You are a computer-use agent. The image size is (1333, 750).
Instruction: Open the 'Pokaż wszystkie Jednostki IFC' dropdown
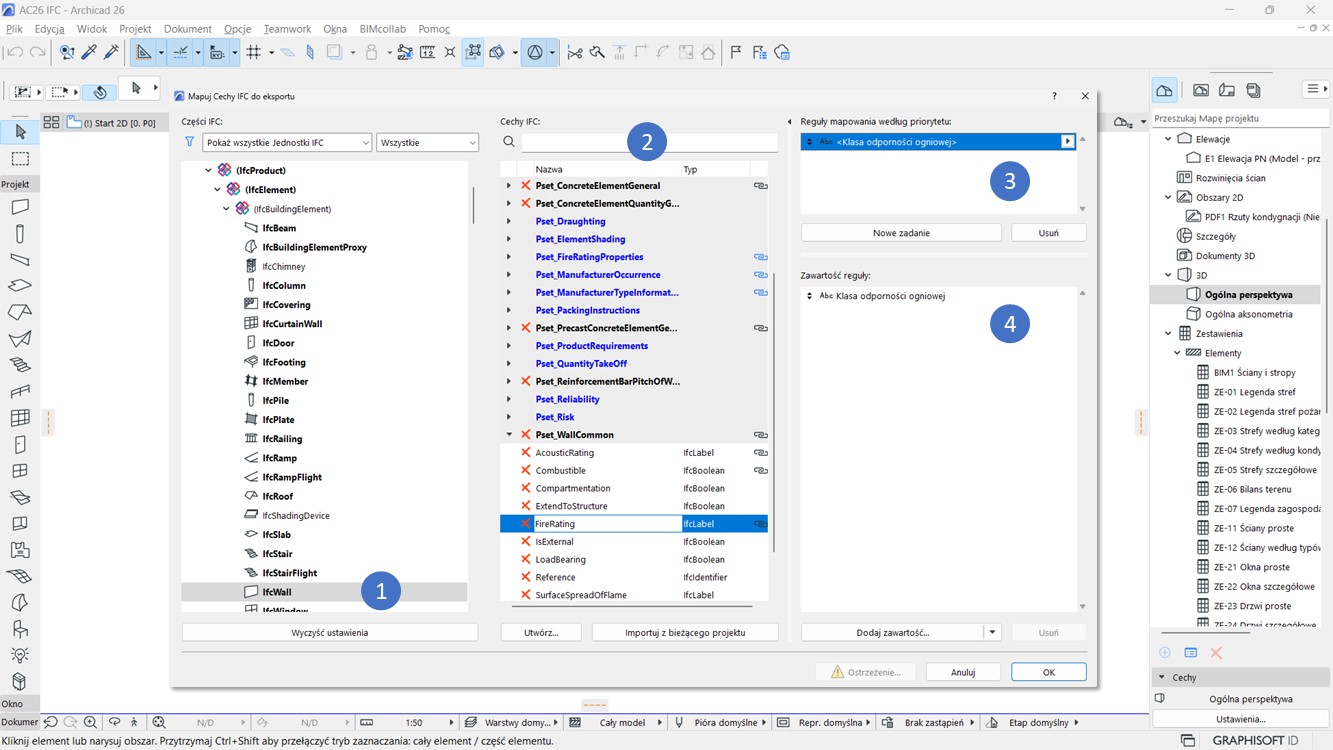pyautogui.click(x=287, y=143)
